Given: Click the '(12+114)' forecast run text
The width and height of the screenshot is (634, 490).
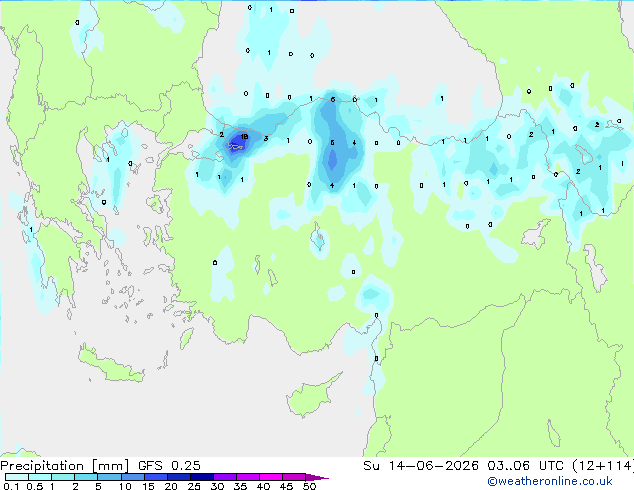Looking at the screenshot, I should click(603, 466).
